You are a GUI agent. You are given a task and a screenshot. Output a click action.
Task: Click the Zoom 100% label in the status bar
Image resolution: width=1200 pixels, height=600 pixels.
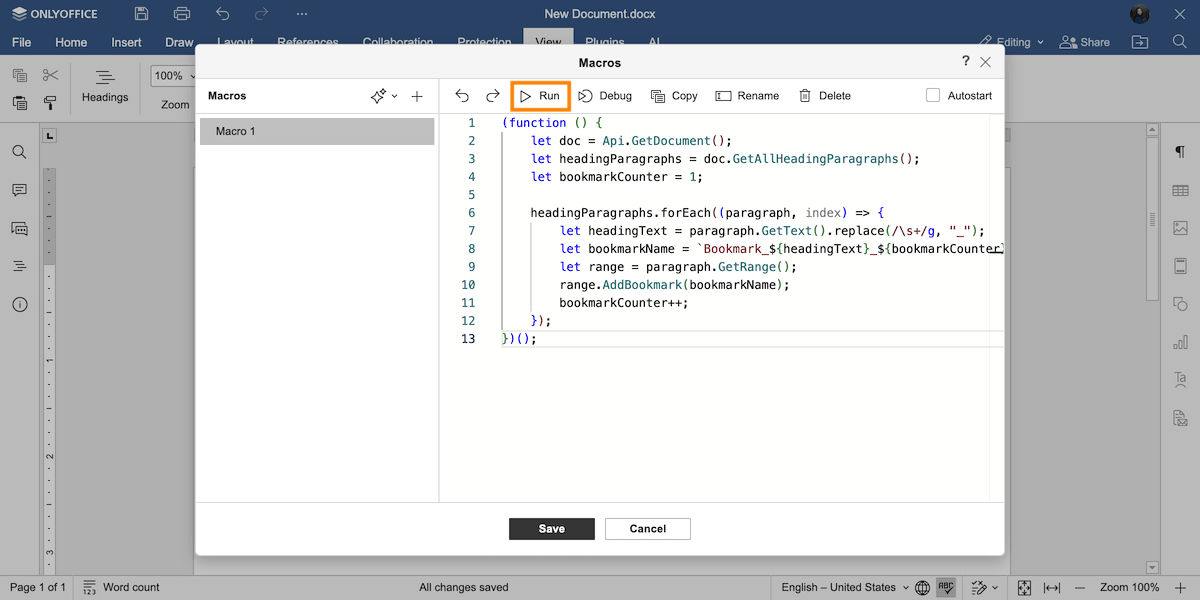1130,588
